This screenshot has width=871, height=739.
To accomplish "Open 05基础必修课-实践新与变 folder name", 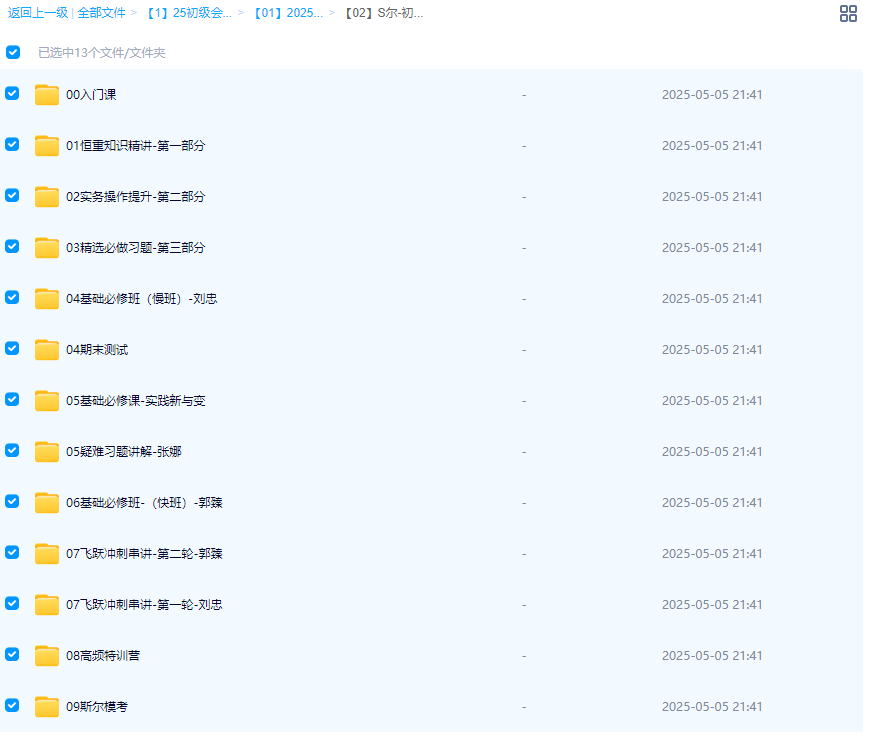I will pos(137,402).
